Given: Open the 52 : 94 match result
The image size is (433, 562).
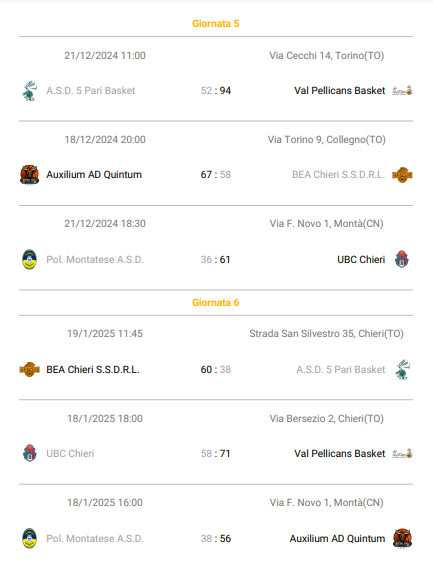Looking at the screenshot, I should coord(216,91).
